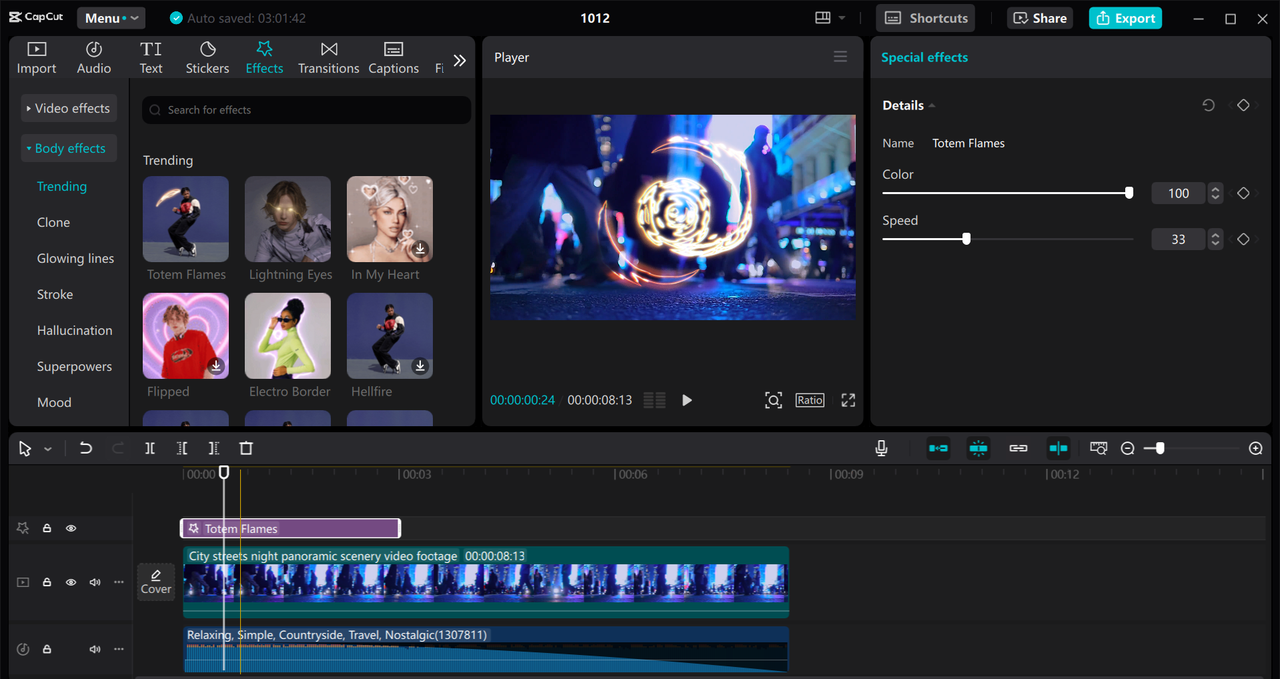Screen dimensions: 1280x679
Task: Zoom in the timeline with plus icon
Action: point(1256,449)
